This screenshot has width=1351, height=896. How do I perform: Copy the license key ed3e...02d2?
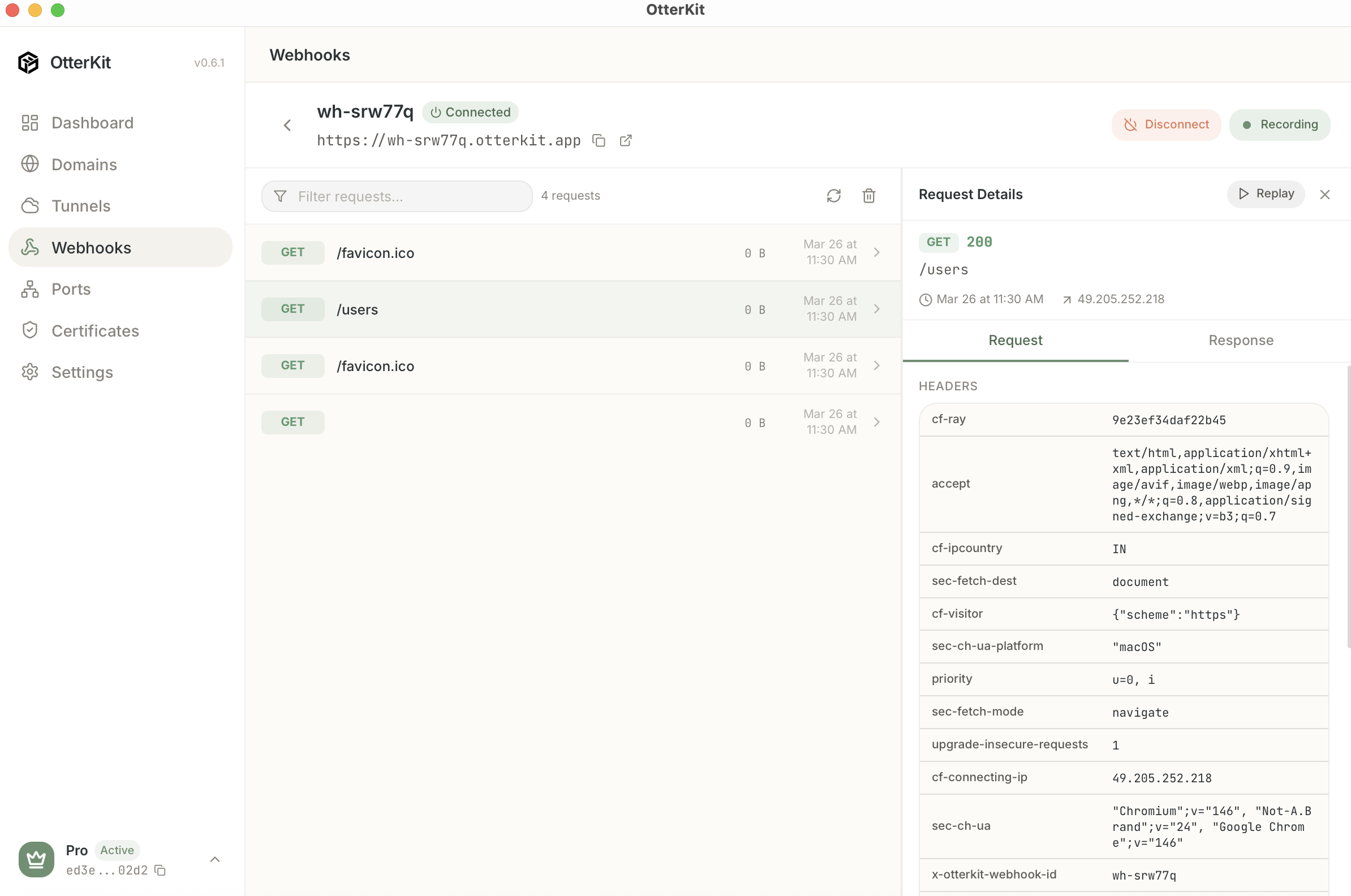click(161, 871)
